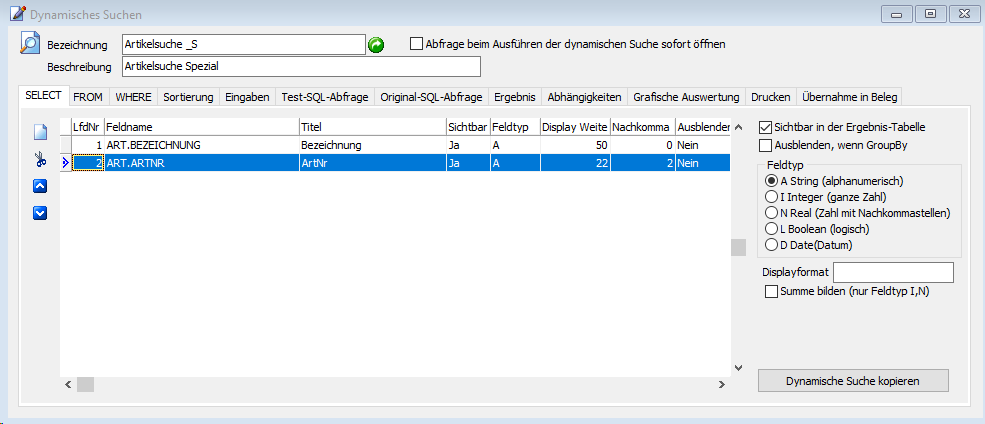The width and height of the screenshot is (985, 424).
Task: Click the horizontal scrollbar right arrow
Action: [720, 384]
